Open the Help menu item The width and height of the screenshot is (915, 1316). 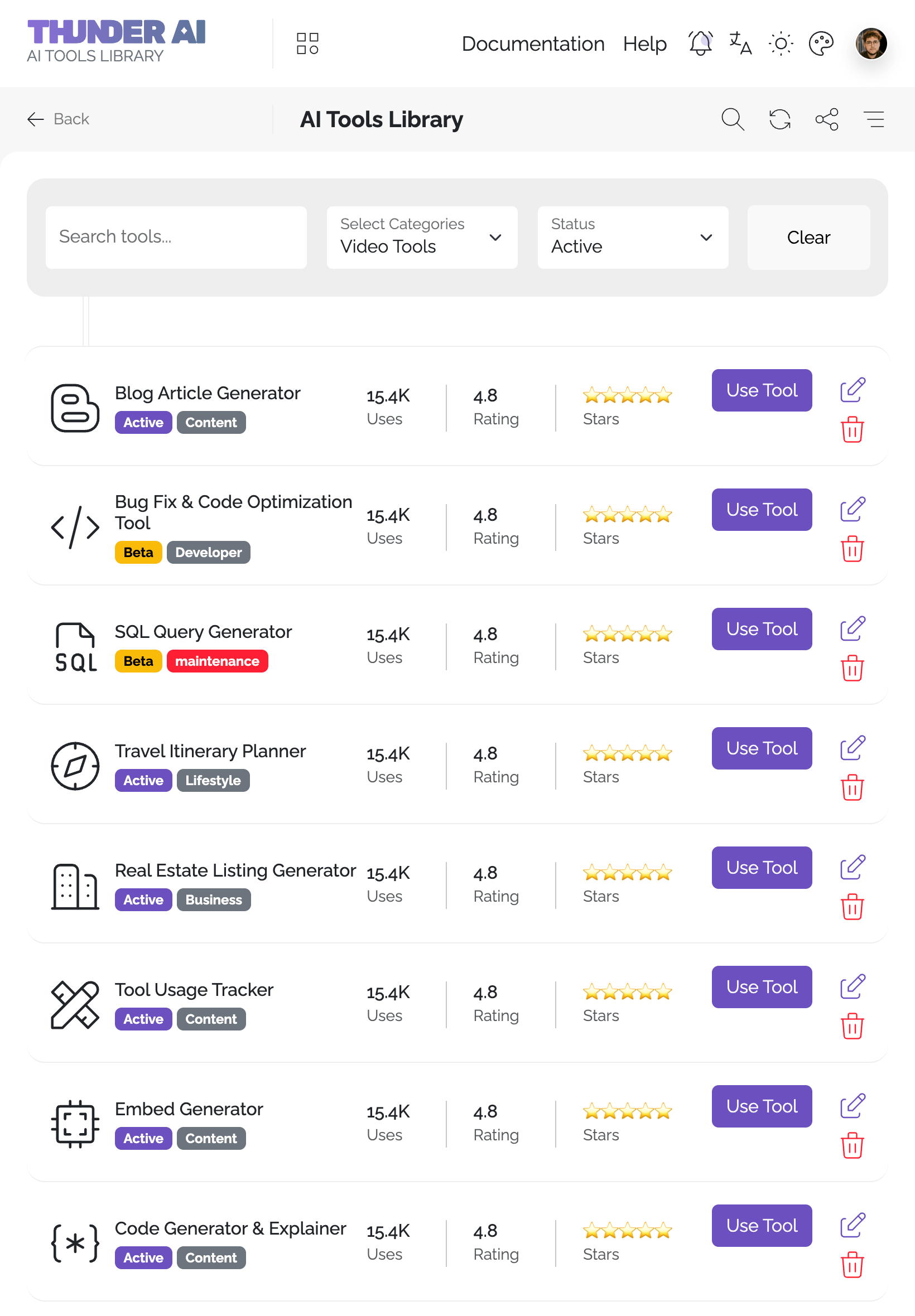click(x=644, y=43)
